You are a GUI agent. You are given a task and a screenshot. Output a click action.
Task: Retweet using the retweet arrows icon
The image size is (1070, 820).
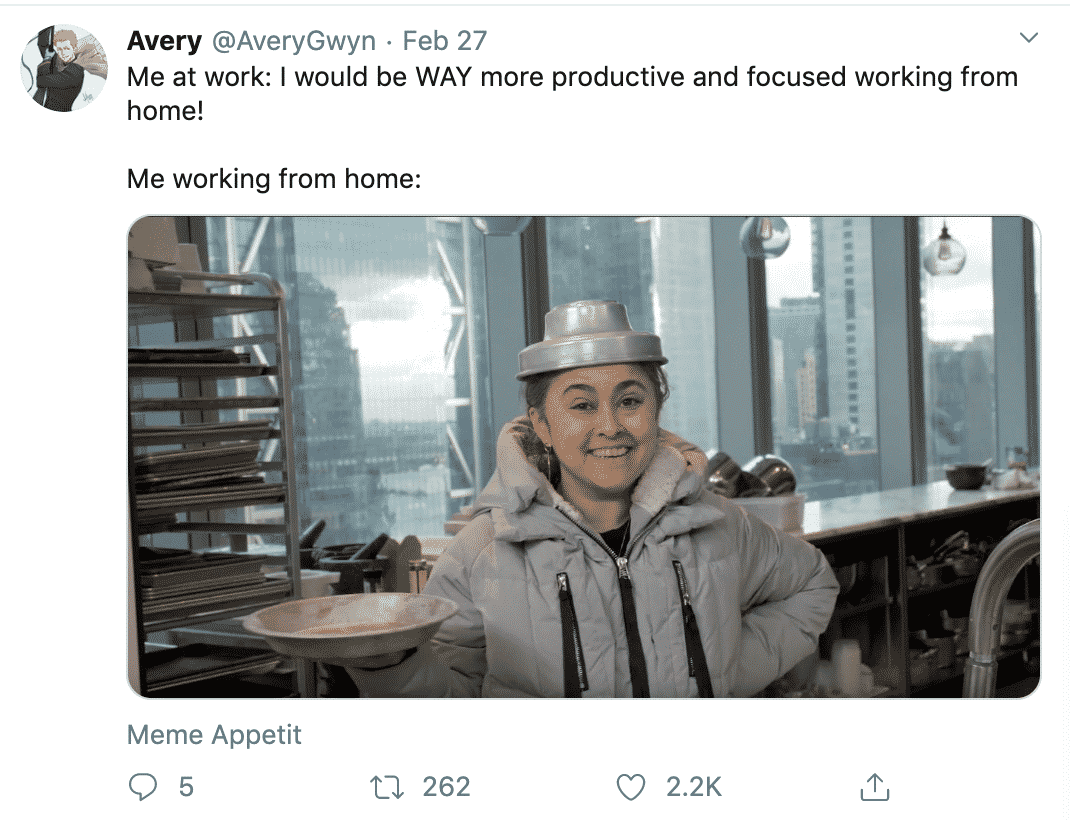[386, 787]
